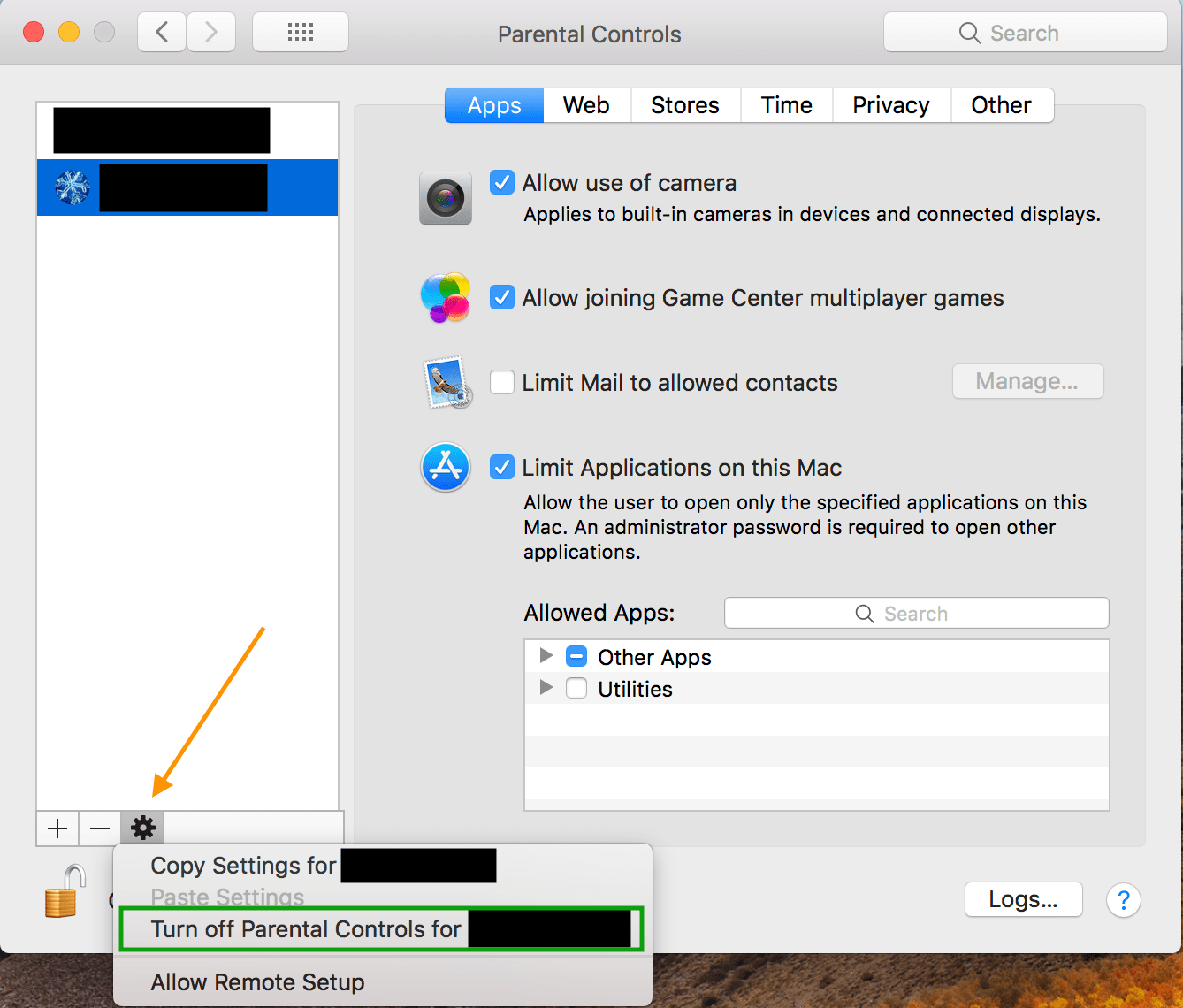Uncheck Allow joining Game Center multiplayer games
Image resolution: width=1183 pixels, height=1008 pixels.
(x=501, y=297)
